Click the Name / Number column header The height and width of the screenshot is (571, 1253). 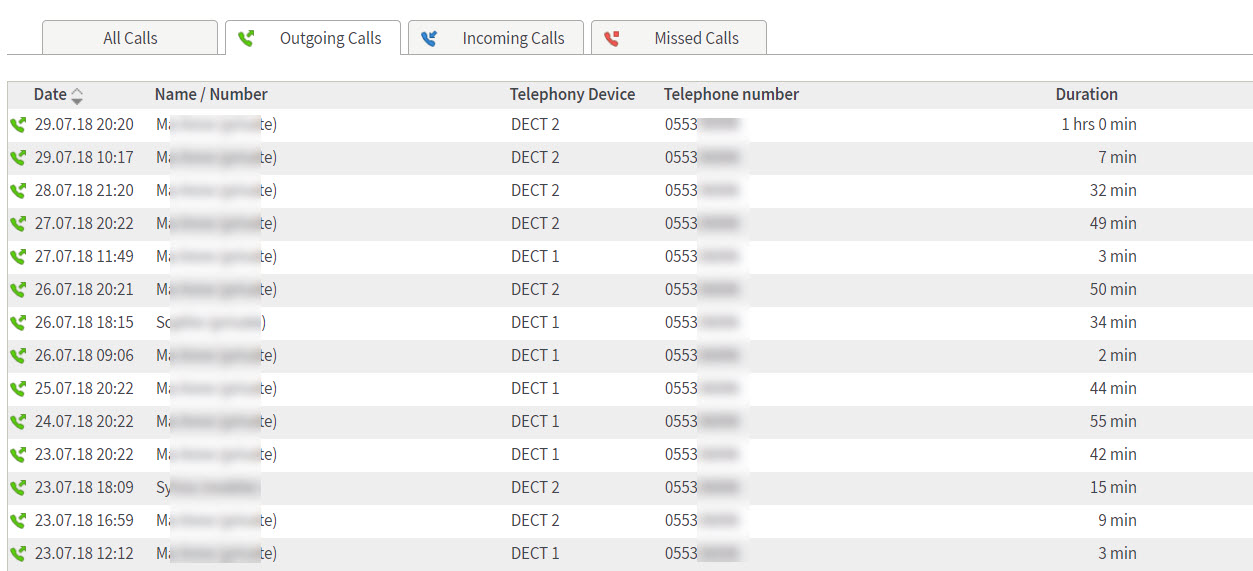[211, 95]
